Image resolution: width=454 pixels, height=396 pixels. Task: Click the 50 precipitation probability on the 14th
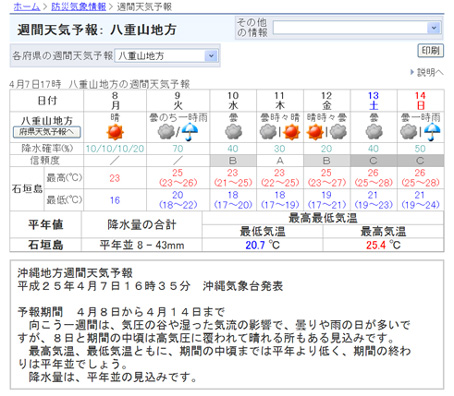(x=420, y=149)
